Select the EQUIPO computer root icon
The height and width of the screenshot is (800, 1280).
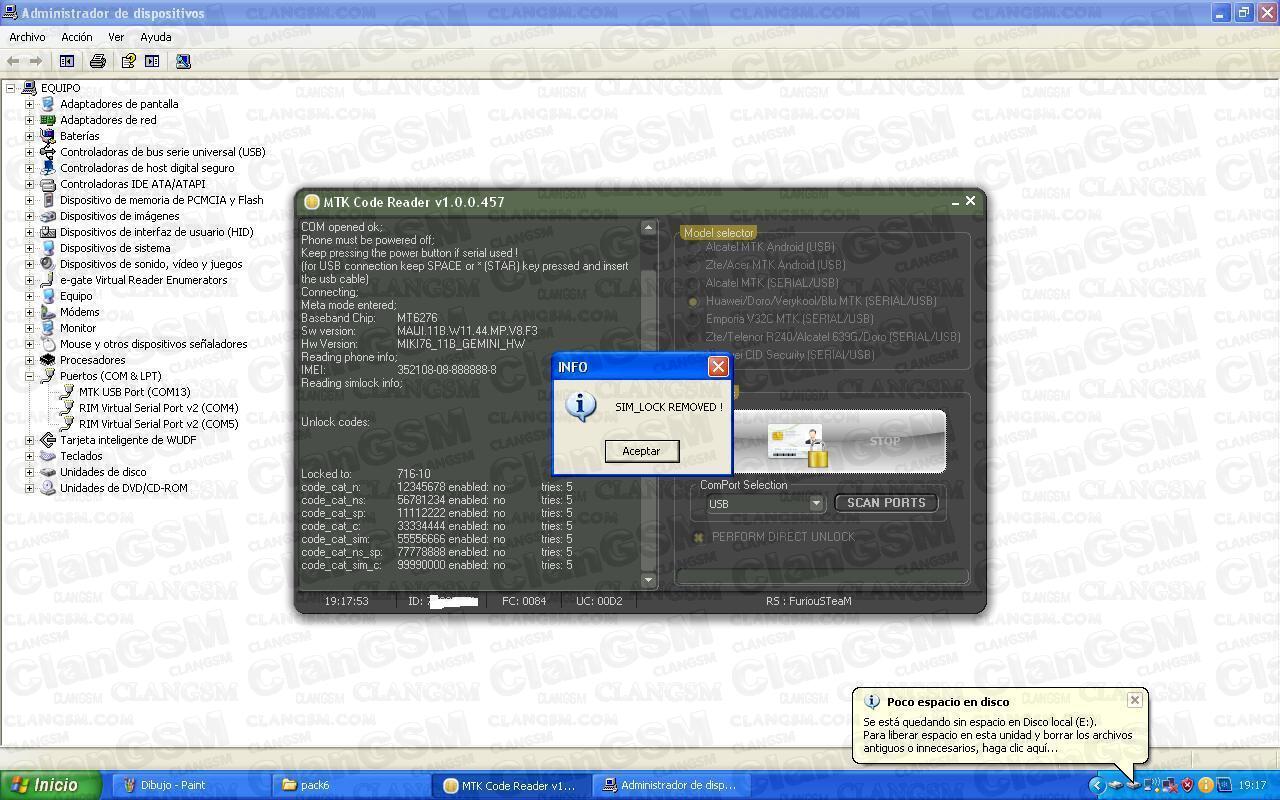pyautogui.click(x=29, y=88)
